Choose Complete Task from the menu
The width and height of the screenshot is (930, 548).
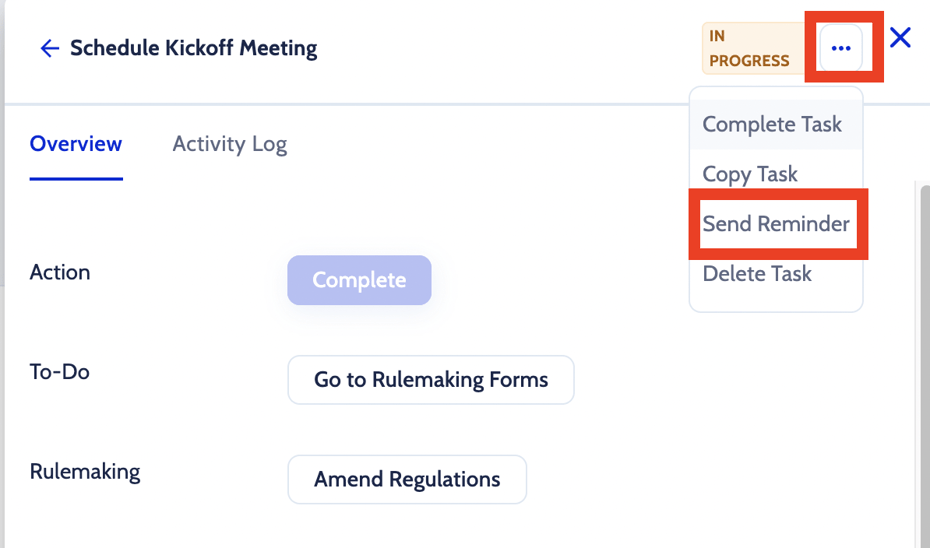pyautogui.click(x=772, y=125)
